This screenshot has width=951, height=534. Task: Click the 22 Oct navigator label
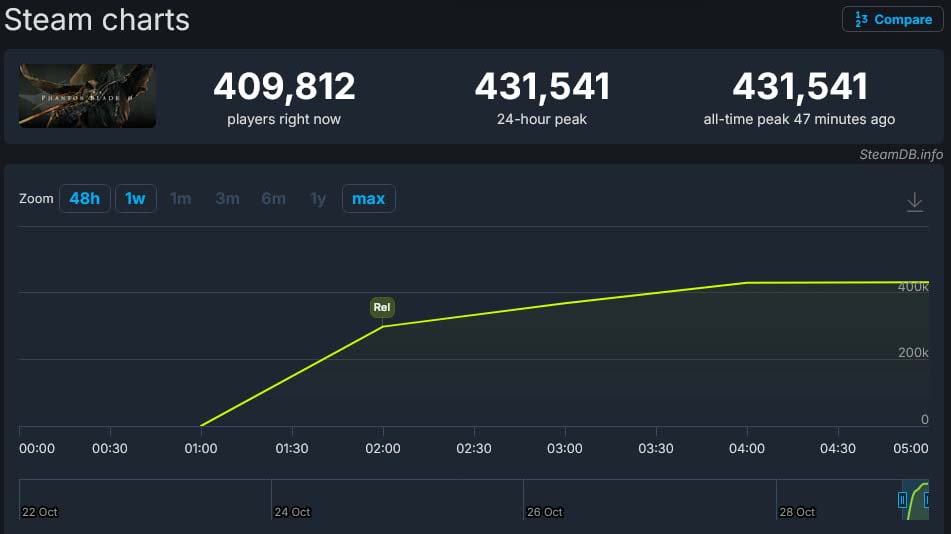[40, 512]
